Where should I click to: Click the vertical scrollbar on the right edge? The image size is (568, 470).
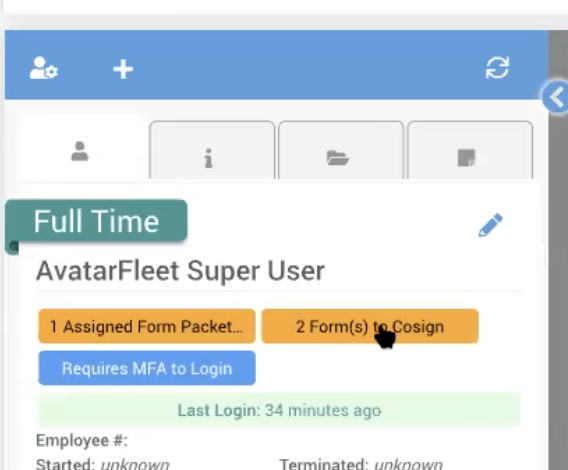pyautogui.click(x=558, y=254)
